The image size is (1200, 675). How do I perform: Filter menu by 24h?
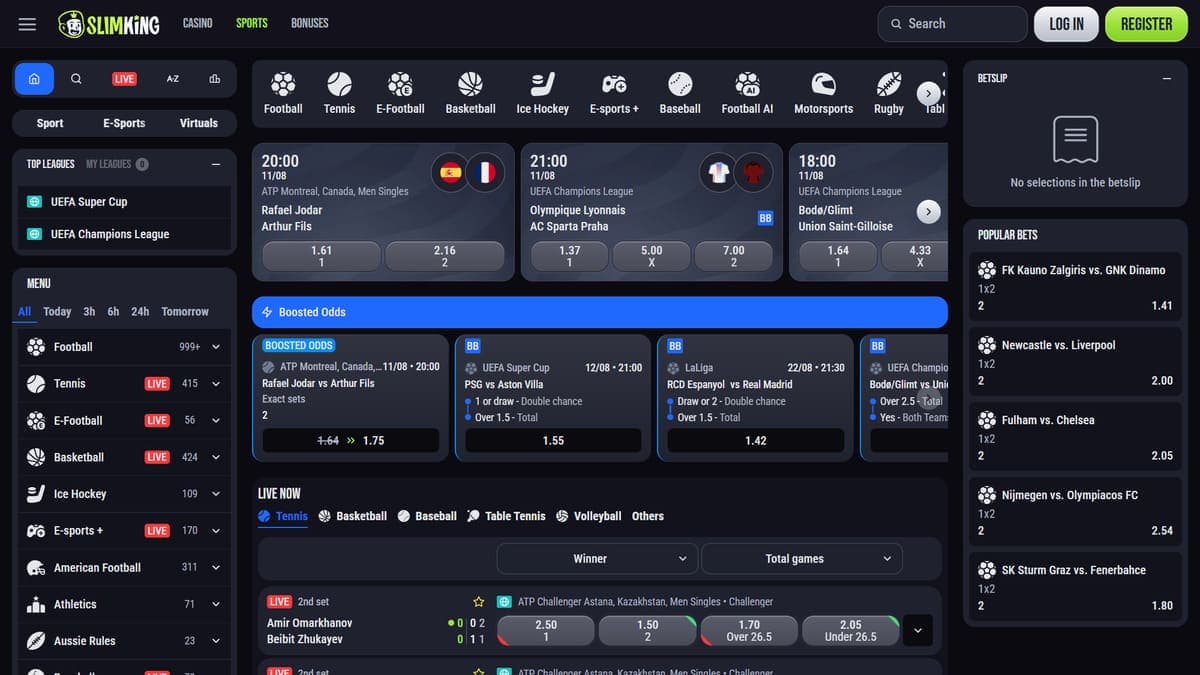pos(140,312)
